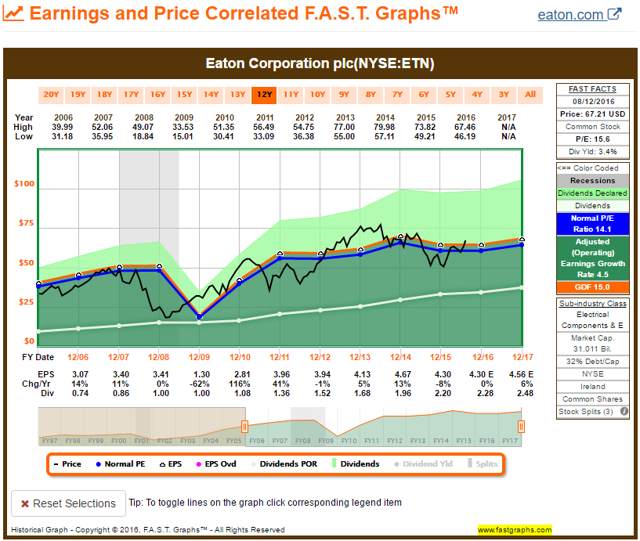Image resolution: width=640 pixels, height=541 pixels.
Task: Toggle the green Dividends legend item
Action: point(356,464)
